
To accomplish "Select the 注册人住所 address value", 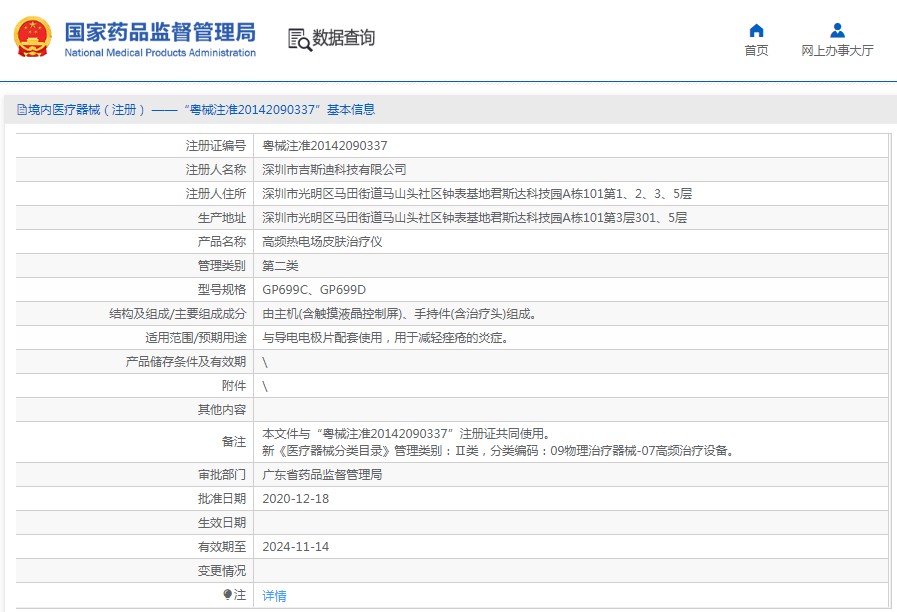I will click(x=477, y=194).
